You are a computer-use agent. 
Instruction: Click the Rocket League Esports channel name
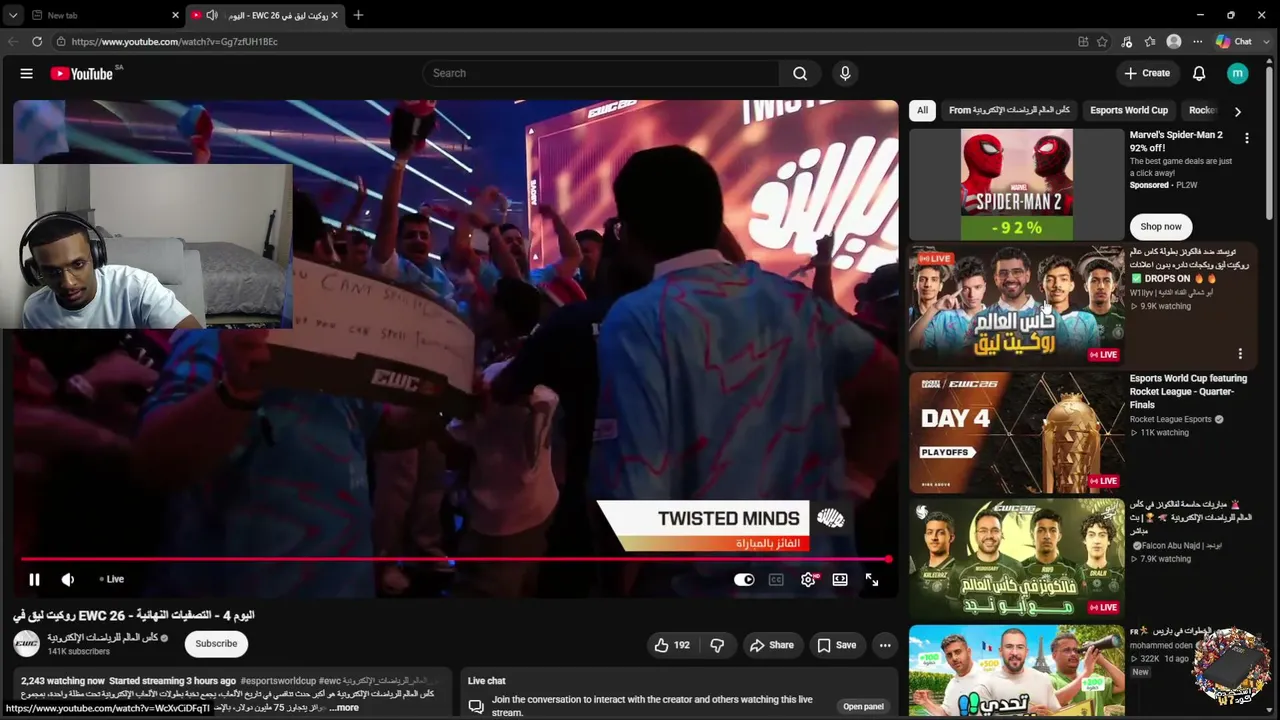(1171, 419)
